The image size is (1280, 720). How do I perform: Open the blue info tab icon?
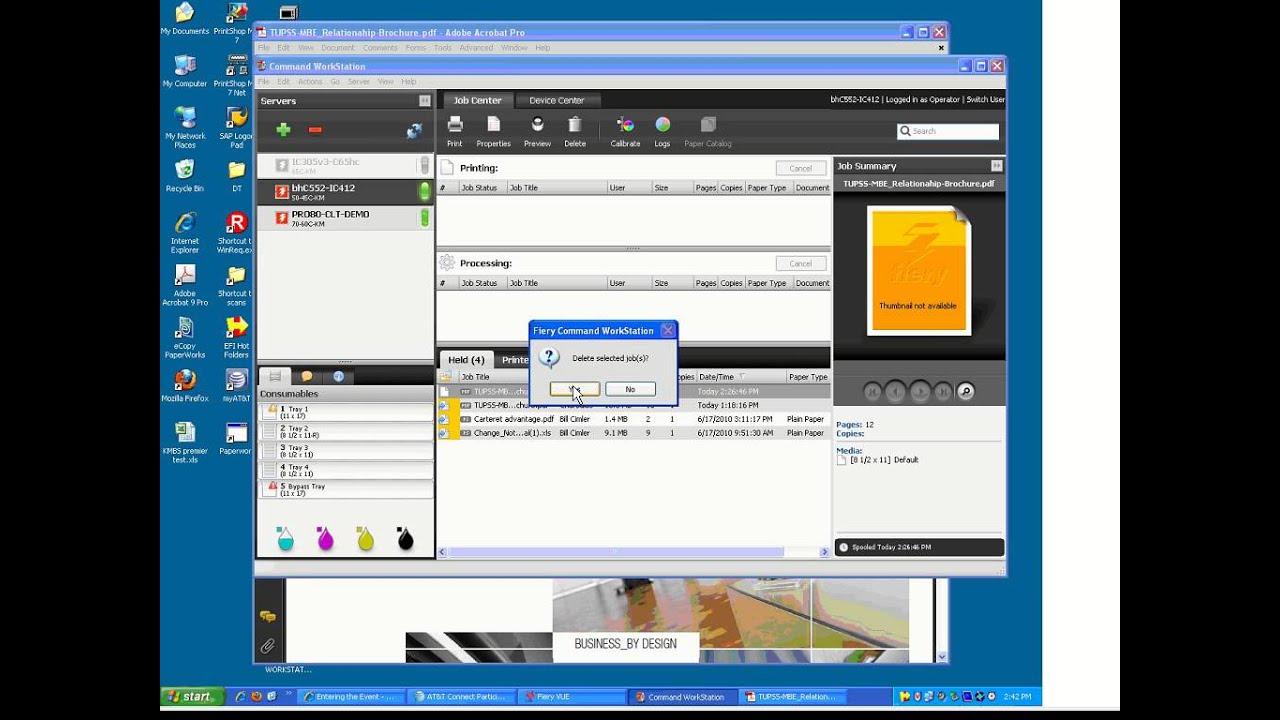(338, 376)
